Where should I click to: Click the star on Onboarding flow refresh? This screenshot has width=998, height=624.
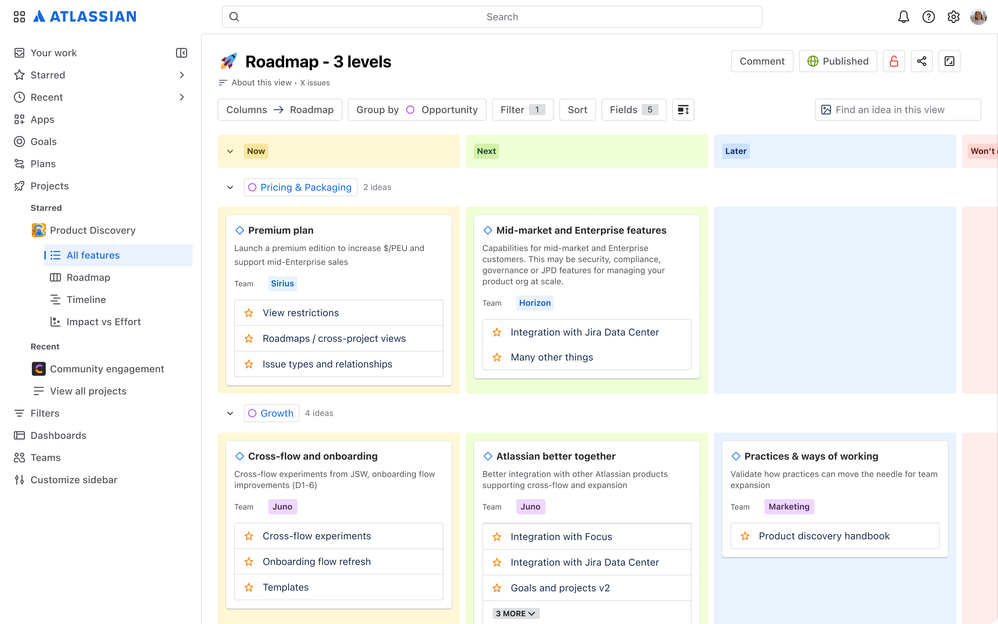(249, 562)
